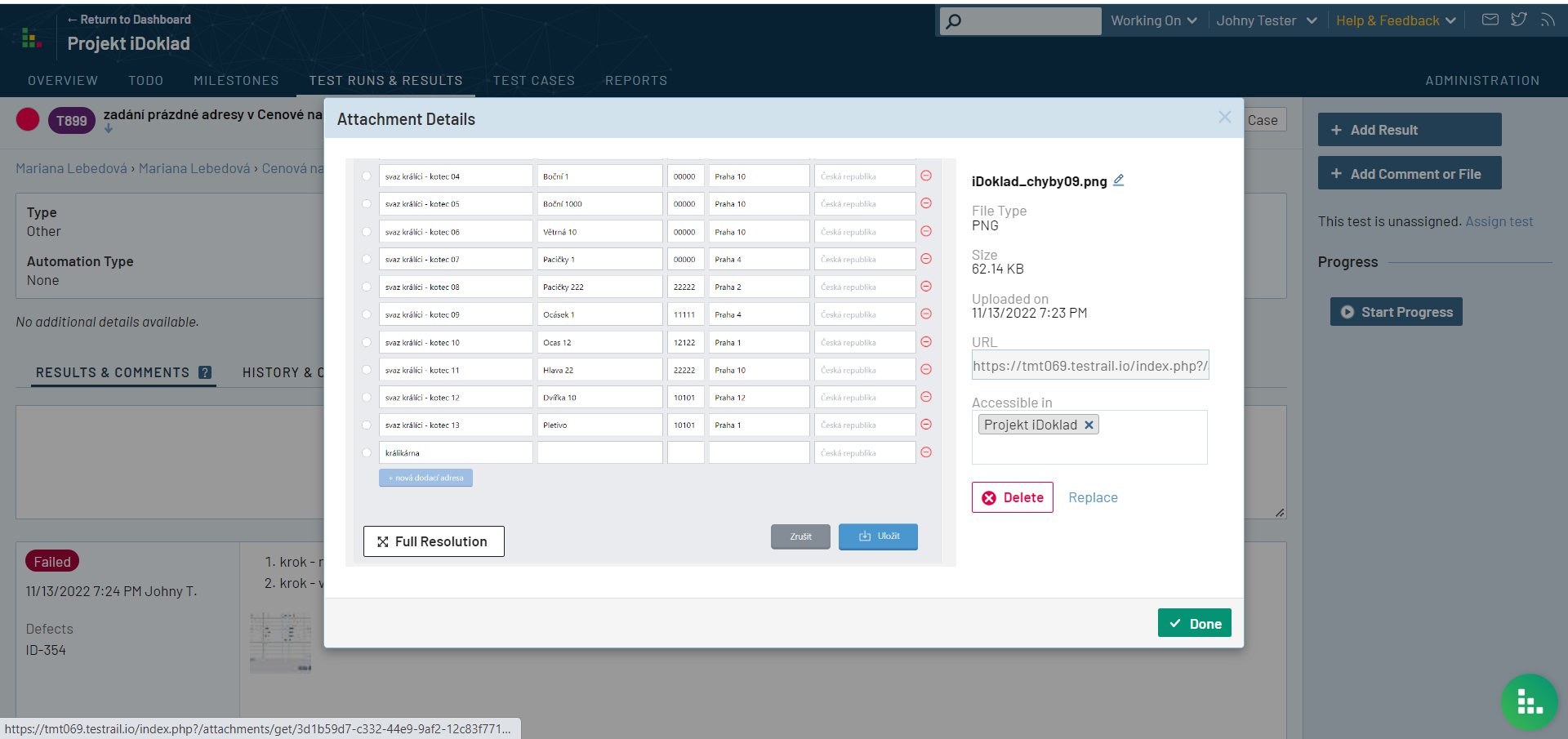
Task: Select radio button for kotec 09
Action: tap(366, 315)
